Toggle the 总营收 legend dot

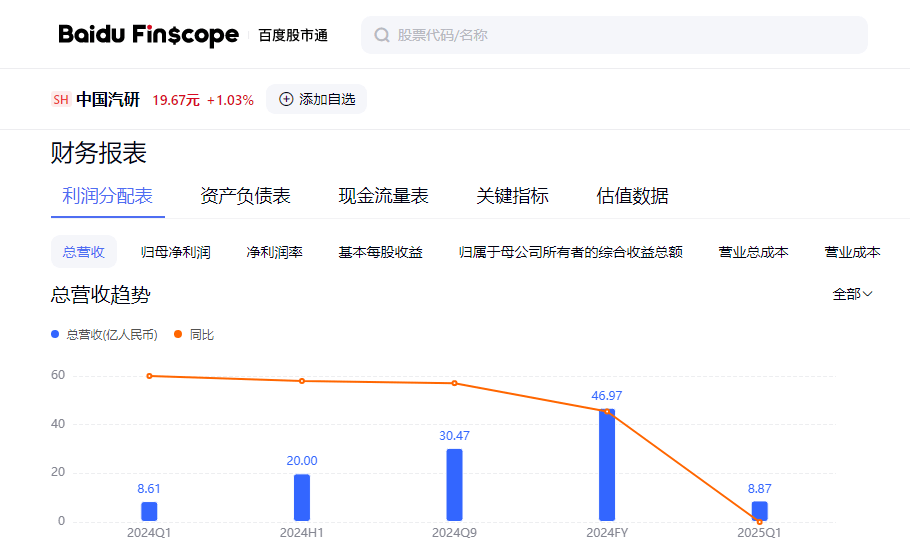point(56,335)
